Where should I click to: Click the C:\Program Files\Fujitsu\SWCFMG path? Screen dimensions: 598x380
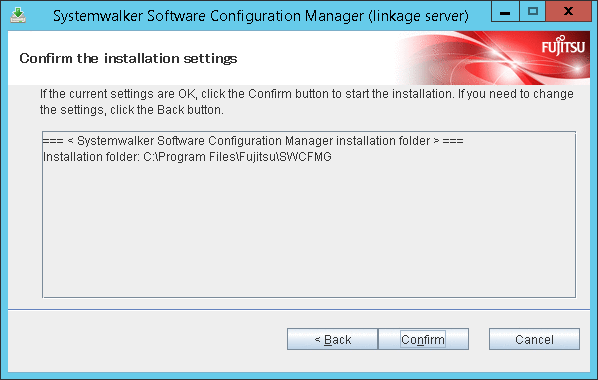pos(237,157)
